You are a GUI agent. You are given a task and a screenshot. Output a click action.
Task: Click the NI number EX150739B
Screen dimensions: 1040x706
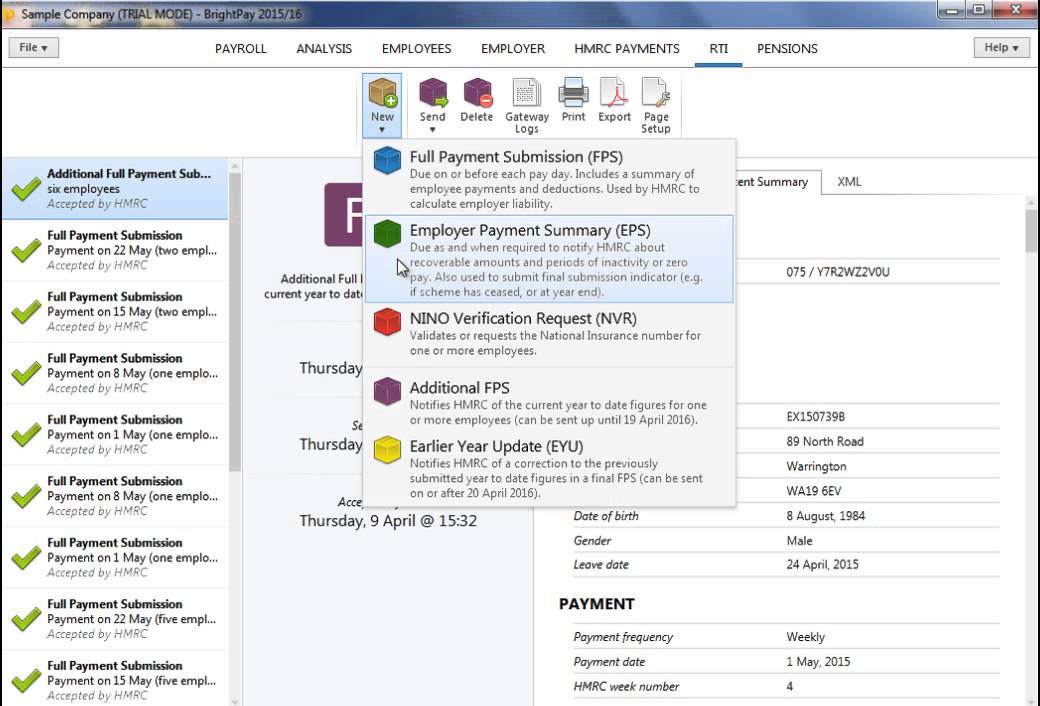point(816,417)
